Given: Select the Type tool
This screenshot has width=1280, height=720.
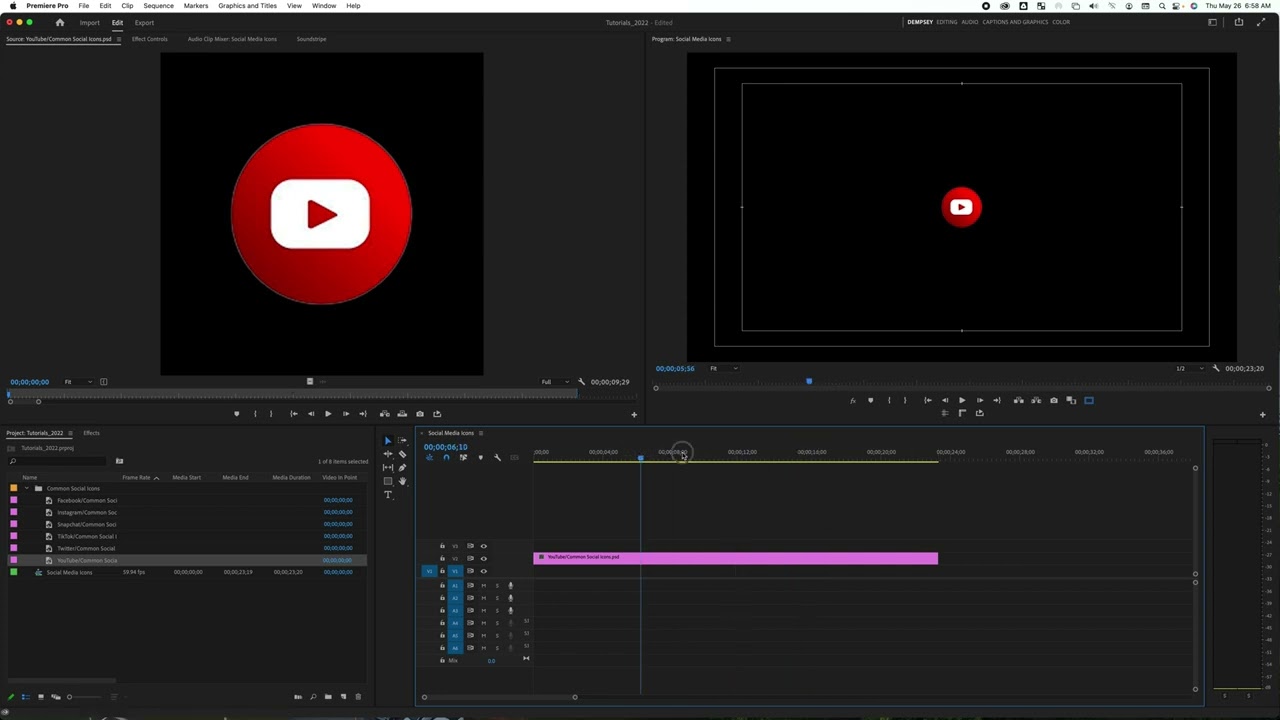Looking at the screenshot, I should [x=388, y=494].
